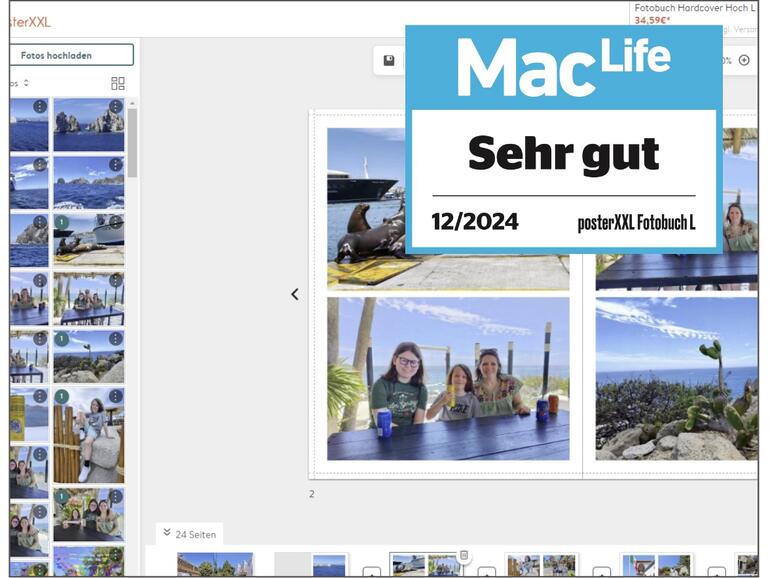The width and height of the screenshot is (770, 578).
Task: Click page number 2 below the spread
Action: 312,494
